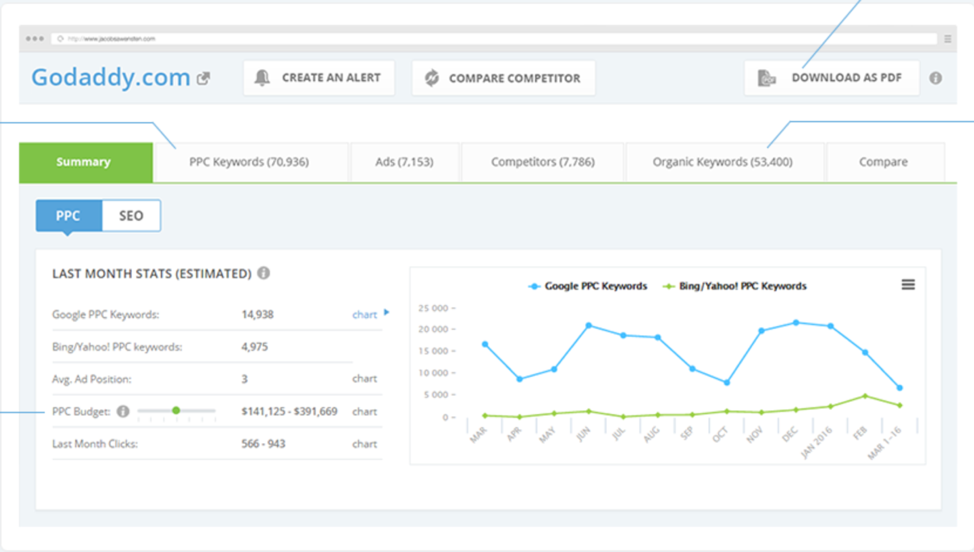974x552 pixels.
Task: Click the PPC Budget slider handle
Action: [x=176, y=410]
